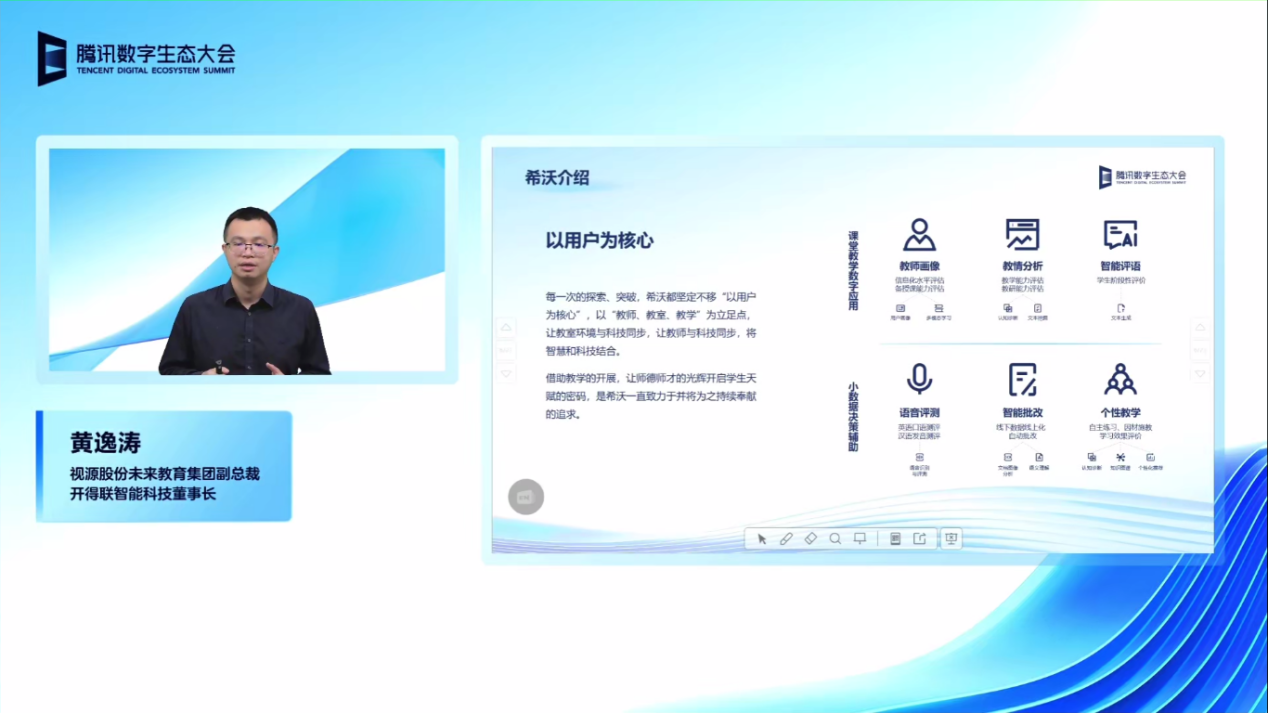Activate the magnifier search tool

point(835,539)
